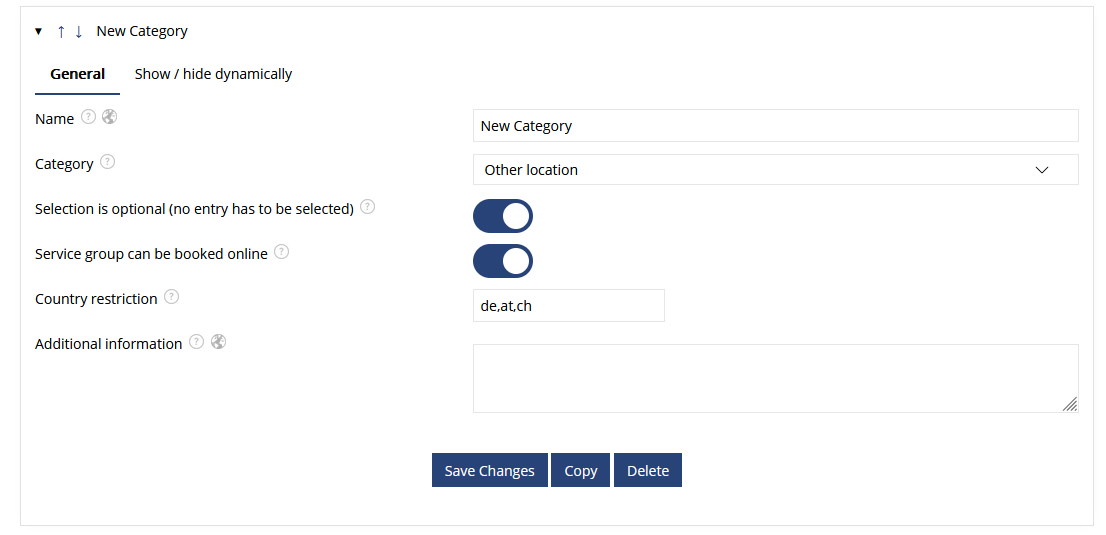Select the General tab

click(x=78, y=74)
